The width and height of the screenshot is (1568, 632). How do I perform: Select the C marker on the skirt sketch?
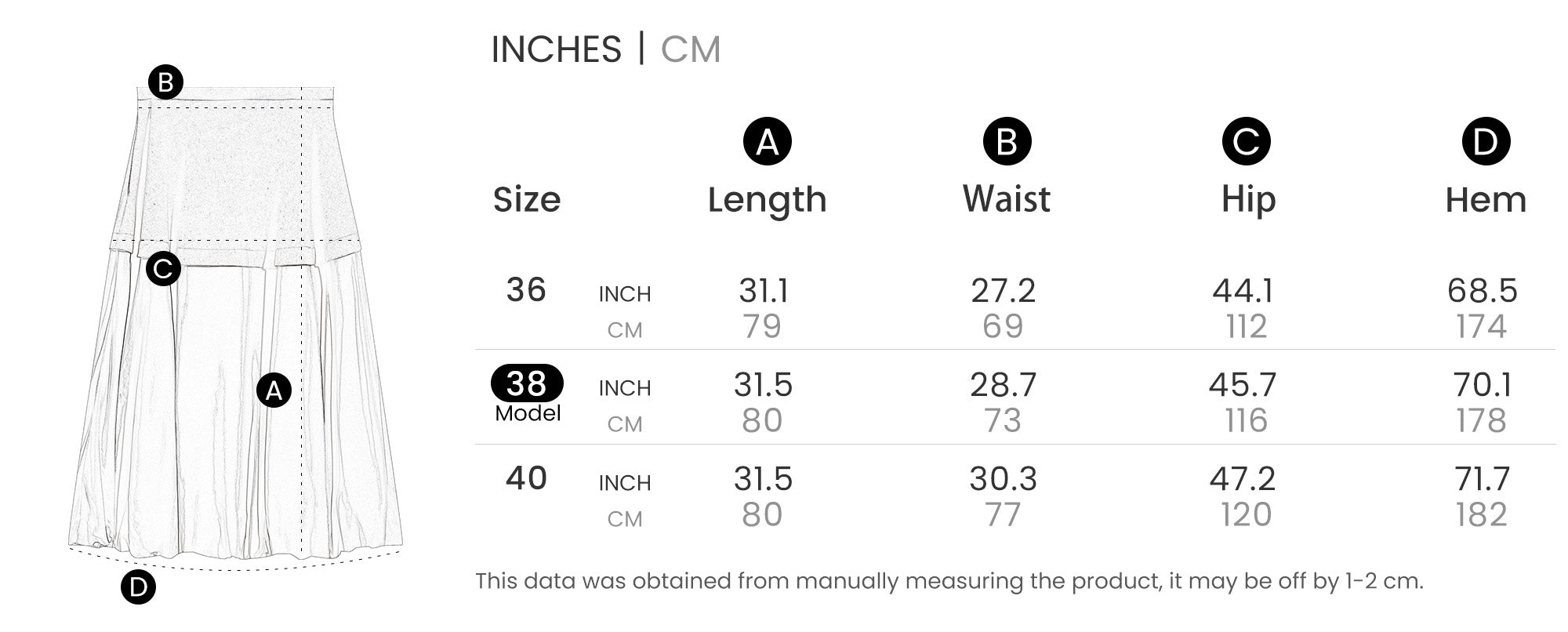click(x=163, y=269)
